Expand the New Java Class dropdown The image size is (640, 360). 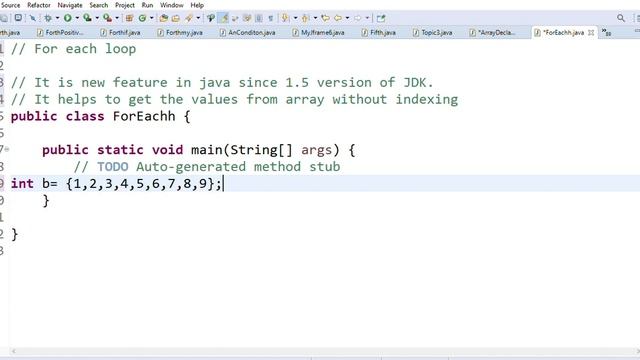point(151,18)
